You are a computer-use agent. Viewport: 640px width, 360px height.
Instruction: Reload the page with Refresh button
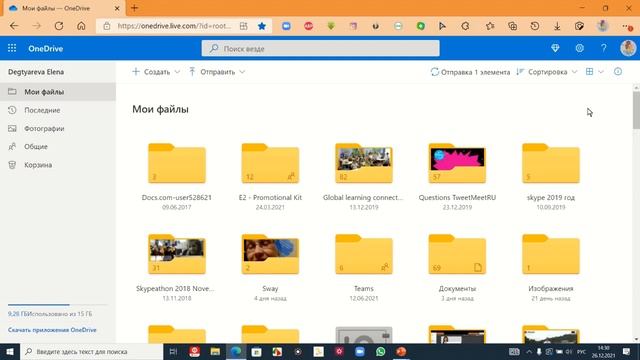coord(59,26)
